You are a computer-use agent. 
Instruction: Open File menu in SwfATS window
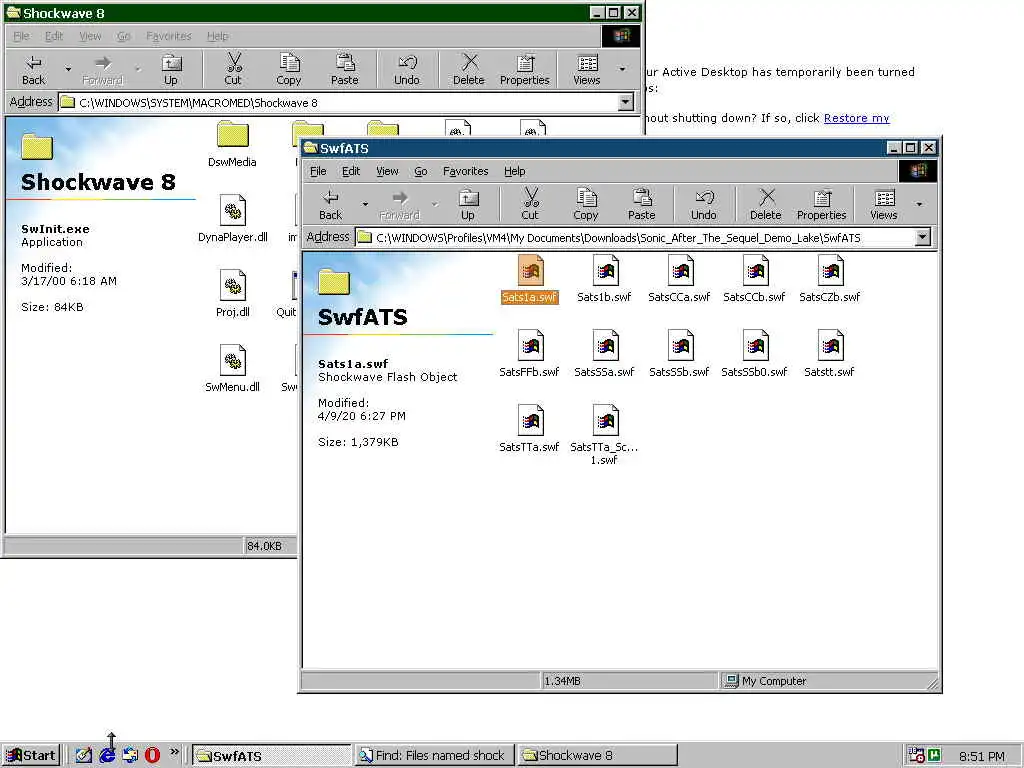(x=318, y=171)
